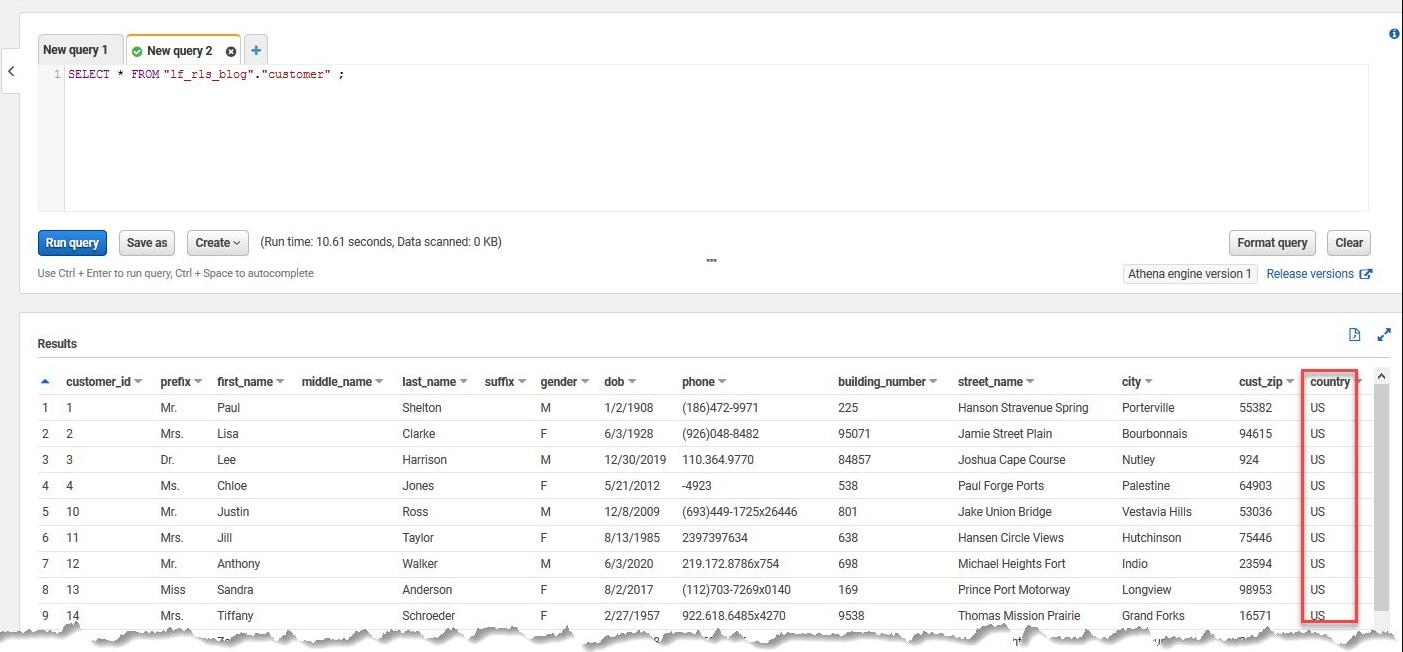Select the first name 'Anthony'

(238, 564)
